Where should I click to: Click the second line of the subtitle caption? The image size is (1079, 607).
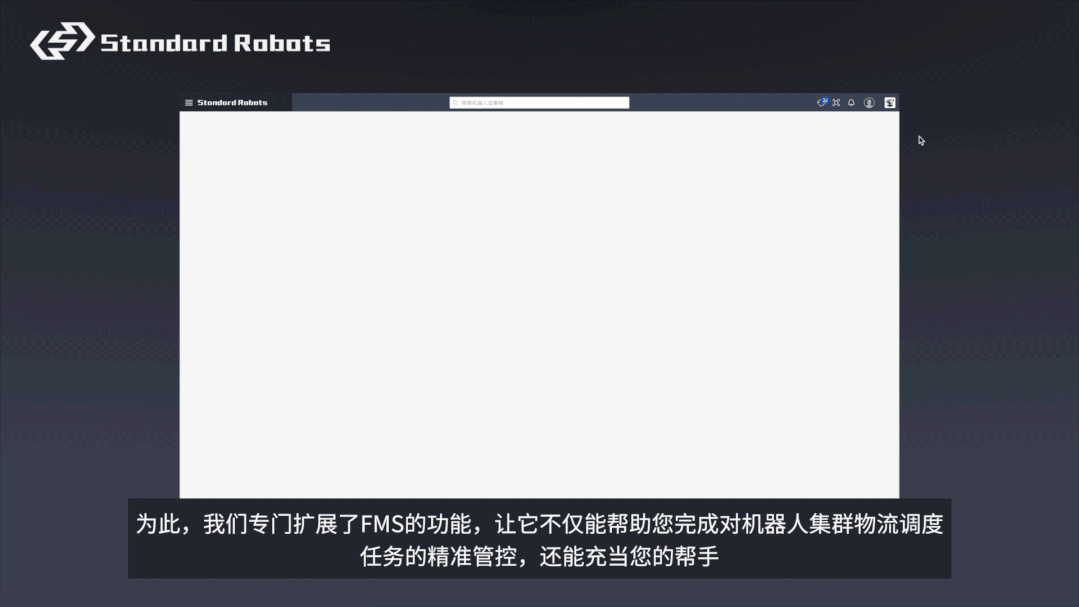click(539, 557)
